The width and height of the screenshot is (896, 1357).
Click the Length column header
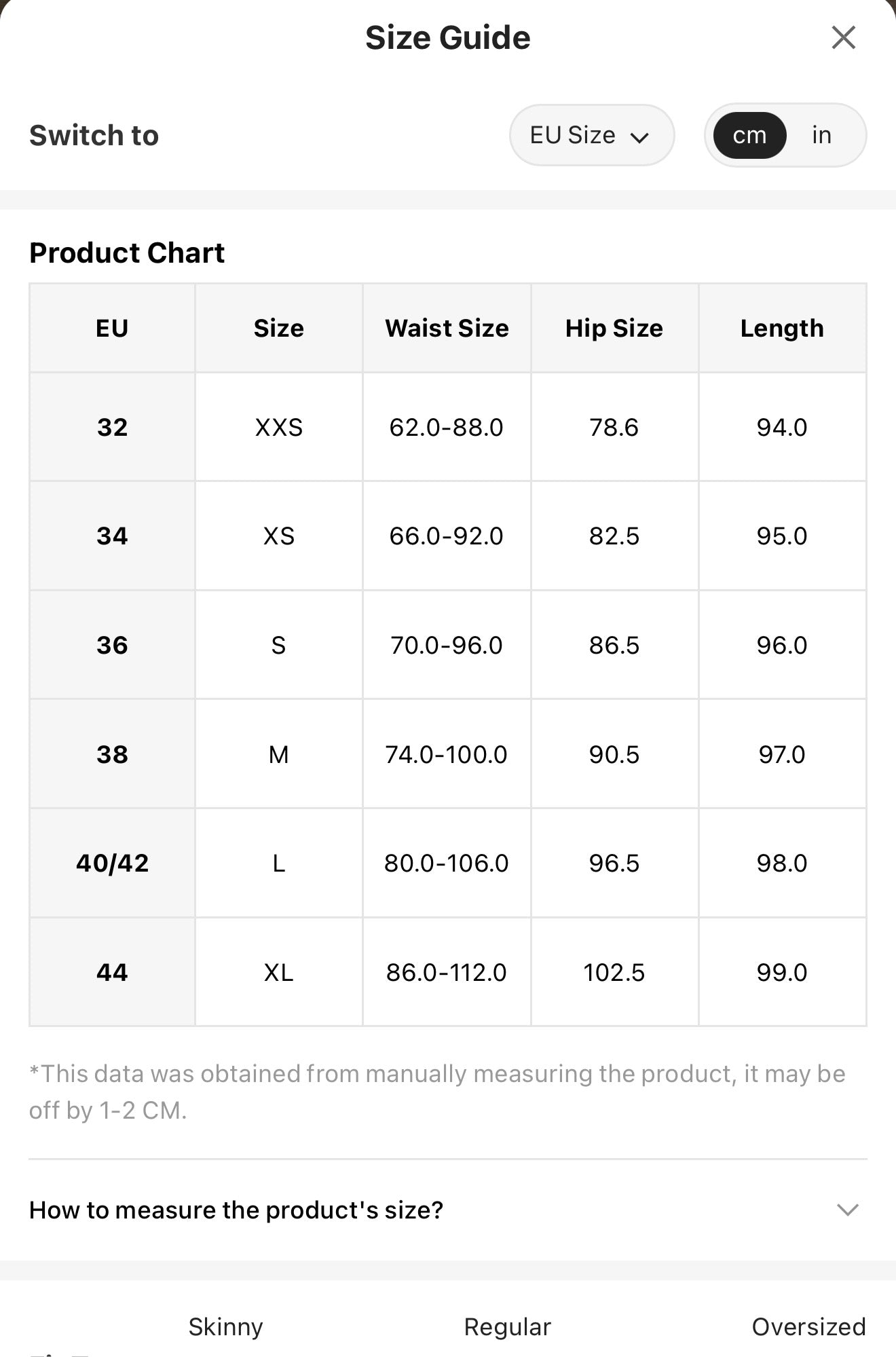[782, 328]
